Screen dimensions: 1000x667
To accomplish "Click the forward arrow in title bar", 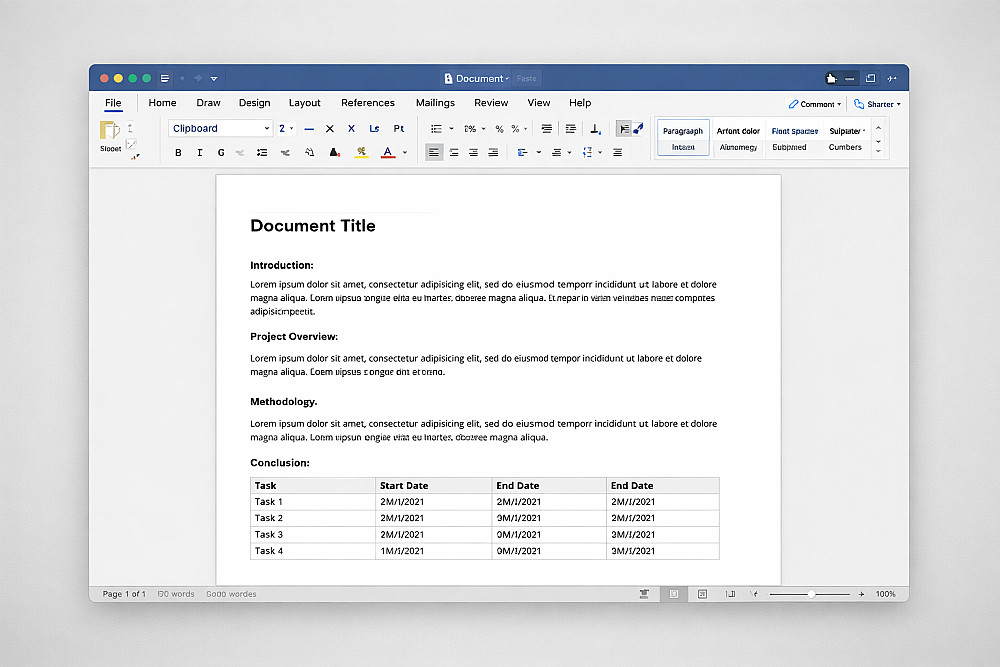I will click(x=198, y=78).
